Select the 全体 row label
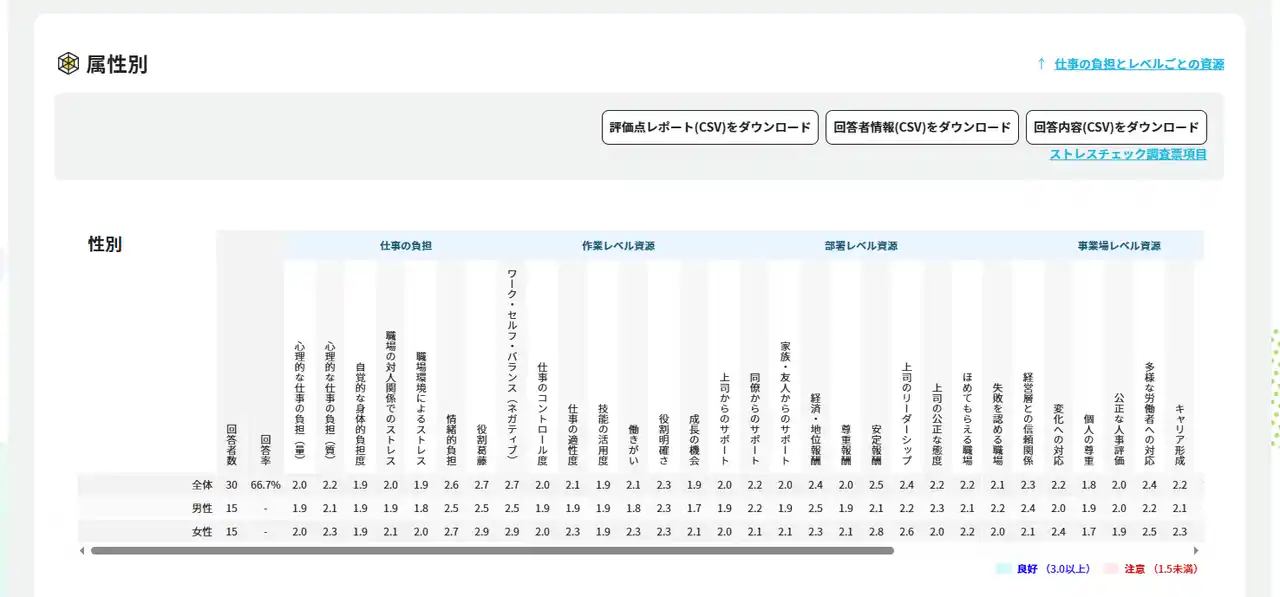 pyautogui.click(x=203, y=484)
